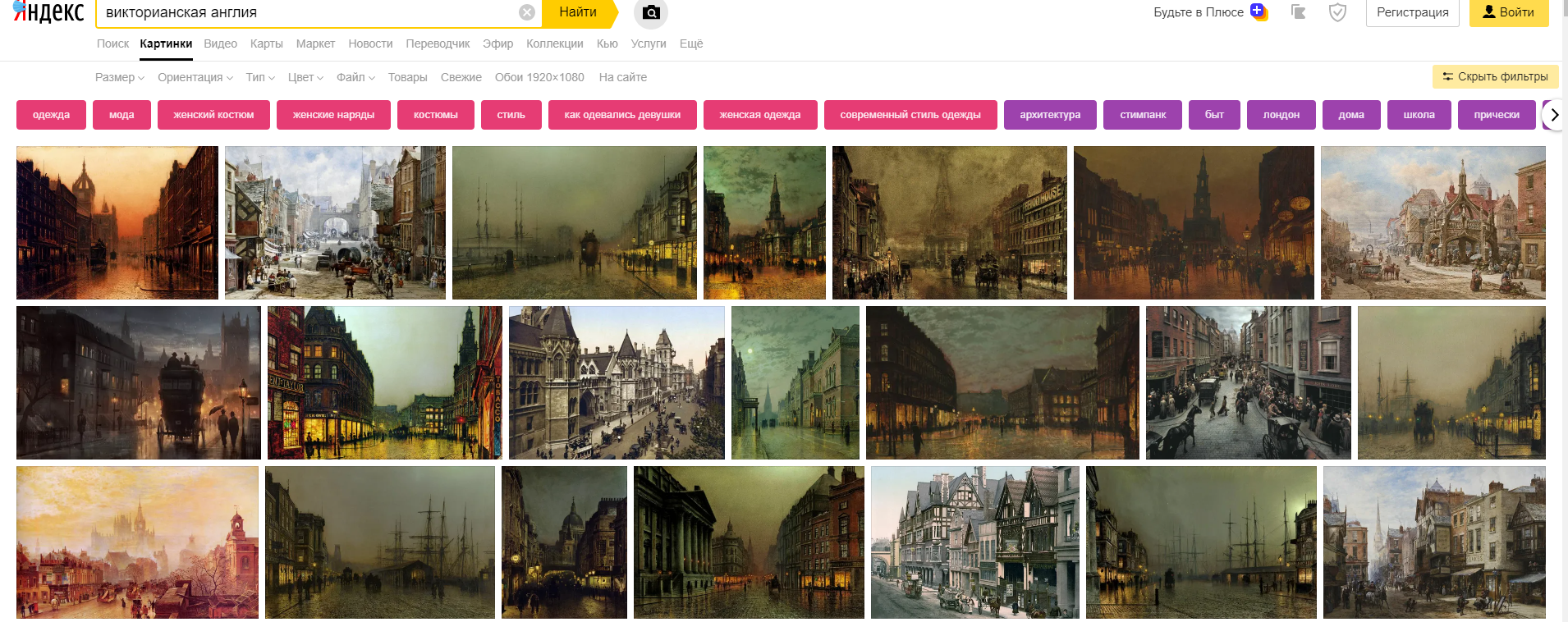This screenshot has height=622, width=1568.
Task: Expand the Ещё menu
Action: [x=691, y=43]
